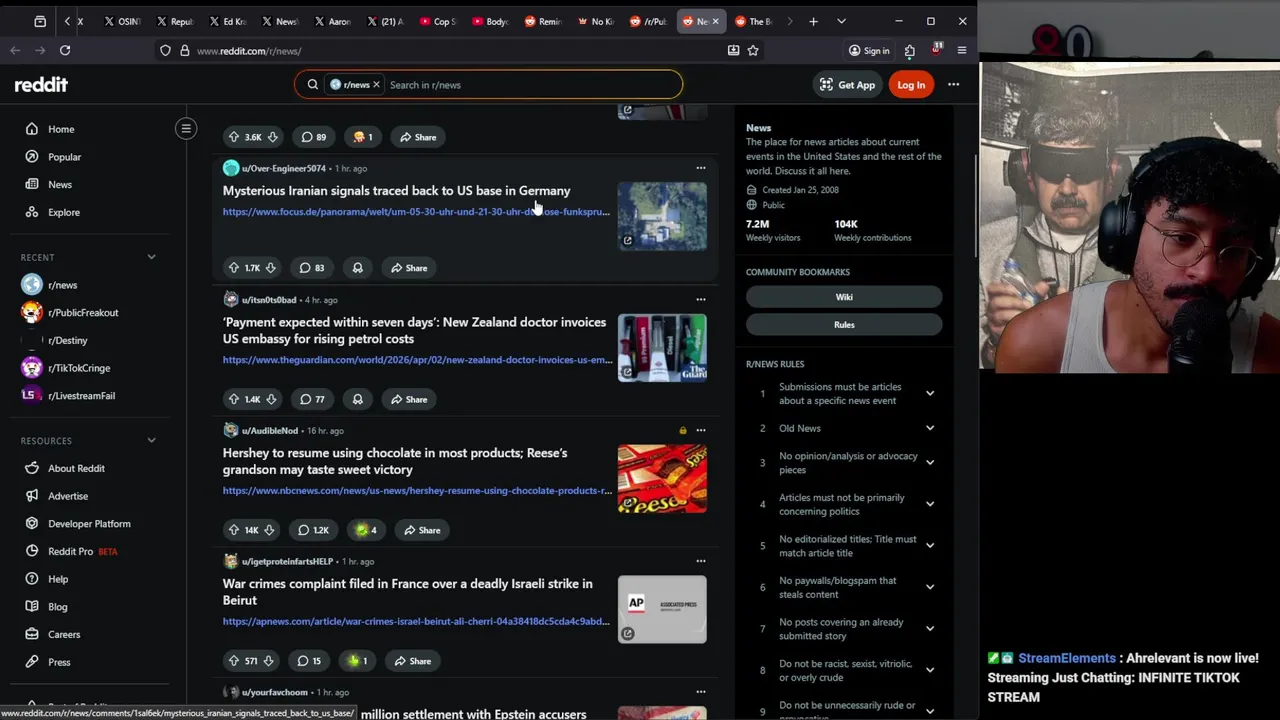Expand rule 6 No paywalls/blogspam

(929, 587)
